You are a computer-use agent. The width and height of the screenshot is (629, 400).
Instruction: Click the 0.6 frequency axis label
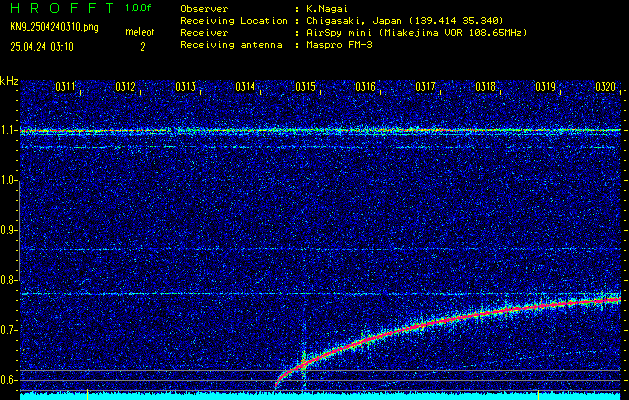pos(7,380)
